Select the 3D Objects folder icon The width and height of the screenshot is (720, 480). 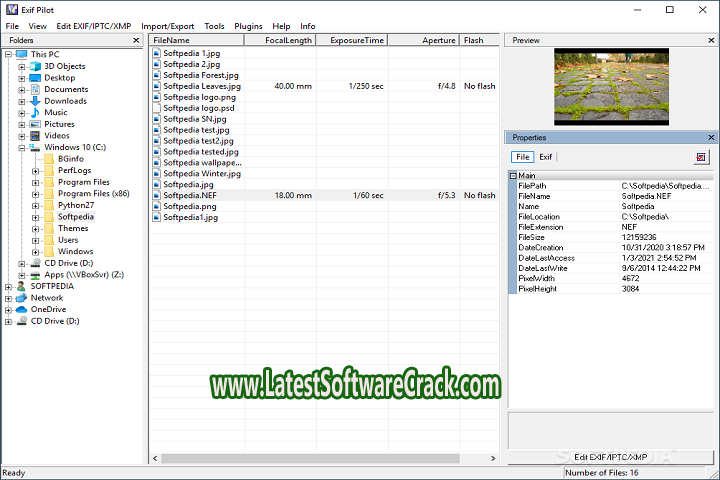click(x=36, y=66)
